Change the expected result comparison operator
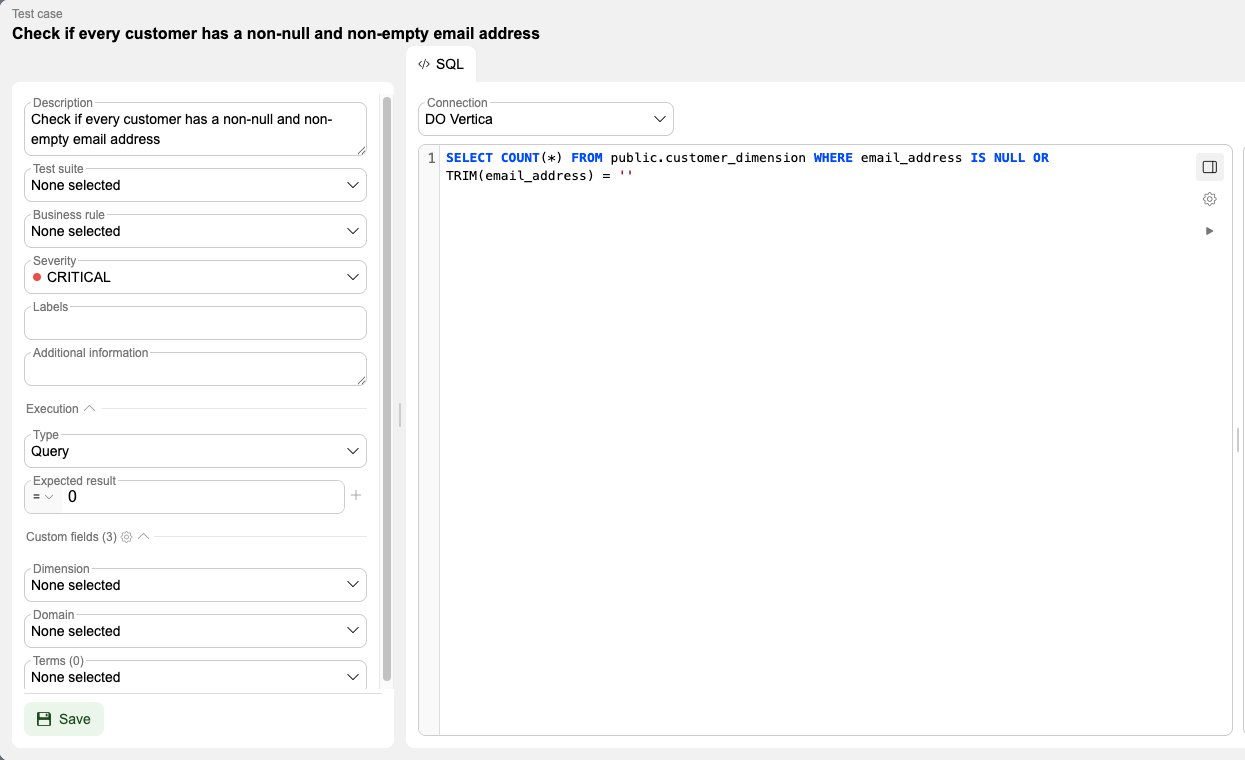Viewport: 1245px width, 760px height. (43, 497)
